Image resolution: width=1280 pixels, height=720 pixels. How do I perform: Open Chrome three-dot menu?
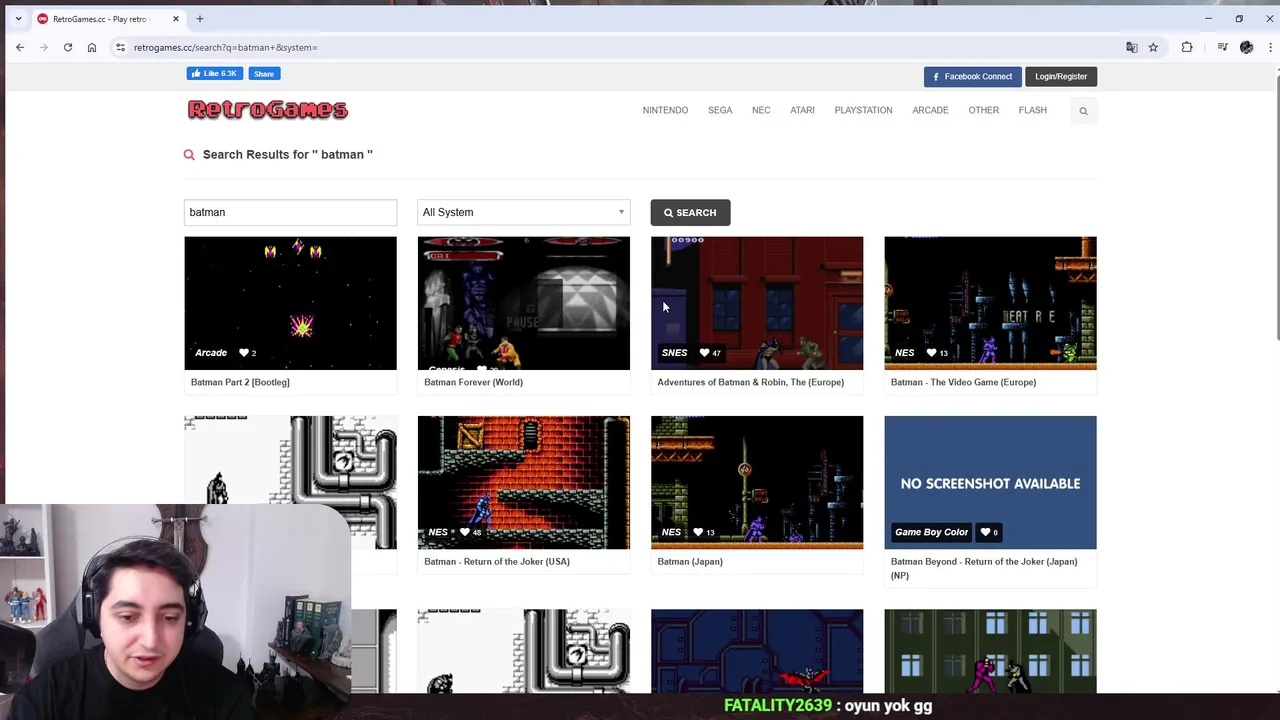pyautogui.click(x=1270, y=47)
